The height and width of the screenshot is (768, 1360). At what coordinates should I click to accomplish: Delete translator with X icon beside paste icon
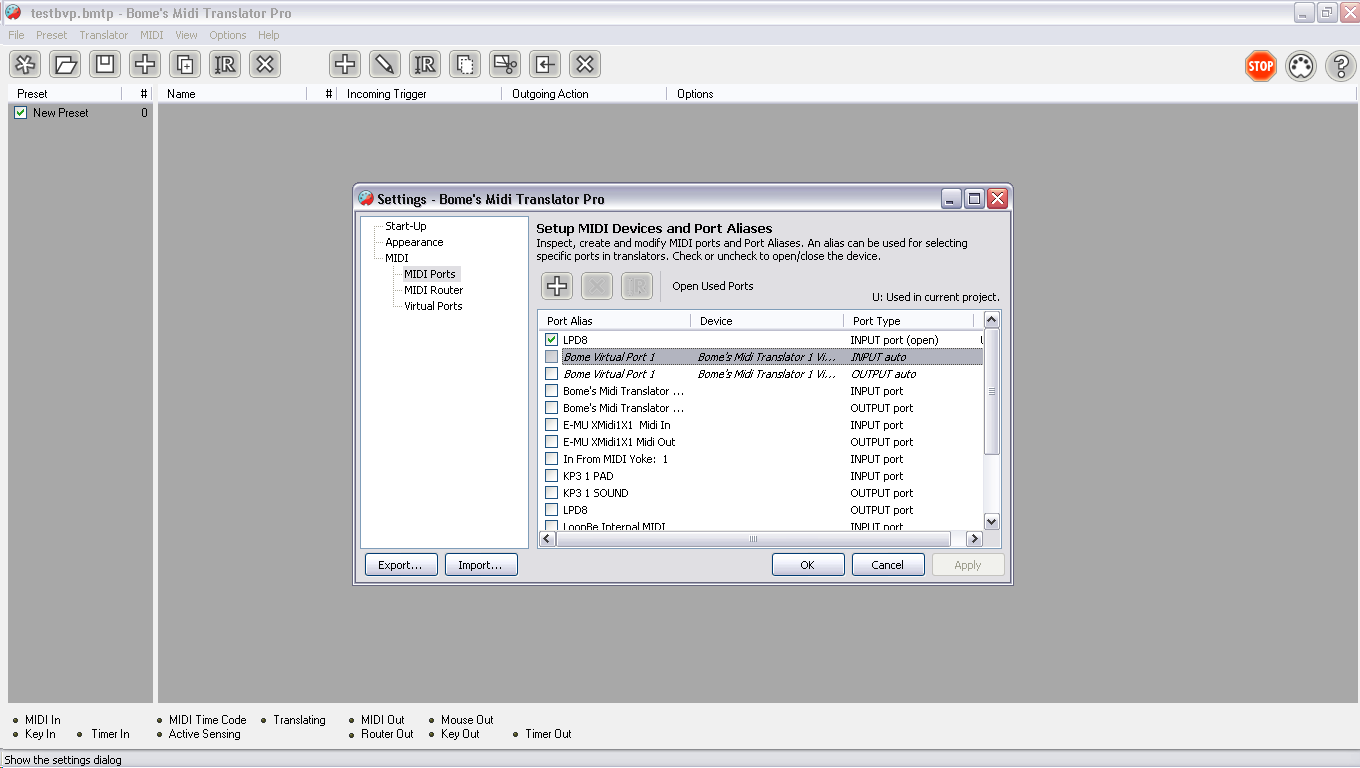coord(585,65)
